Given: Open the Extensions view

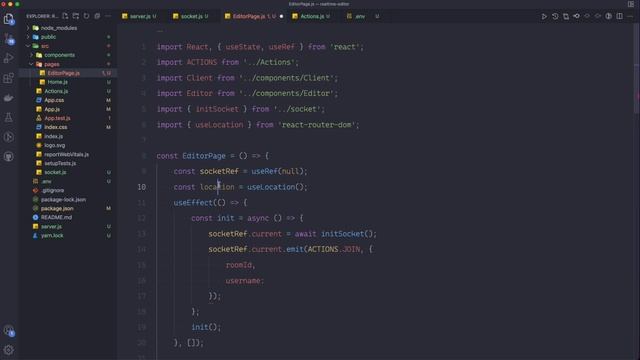Looking at the screenshot, I should coord(9,78).
